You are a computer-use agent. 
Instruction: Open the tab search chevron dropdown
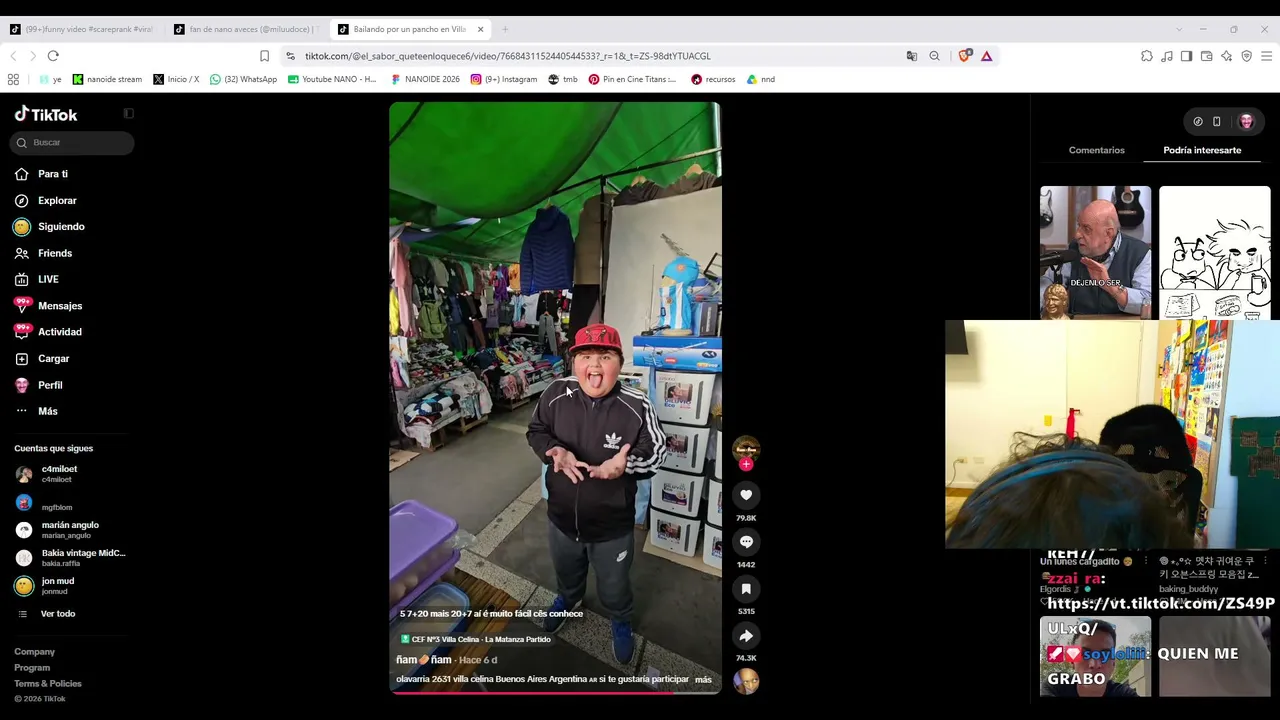pos(1179,29)
